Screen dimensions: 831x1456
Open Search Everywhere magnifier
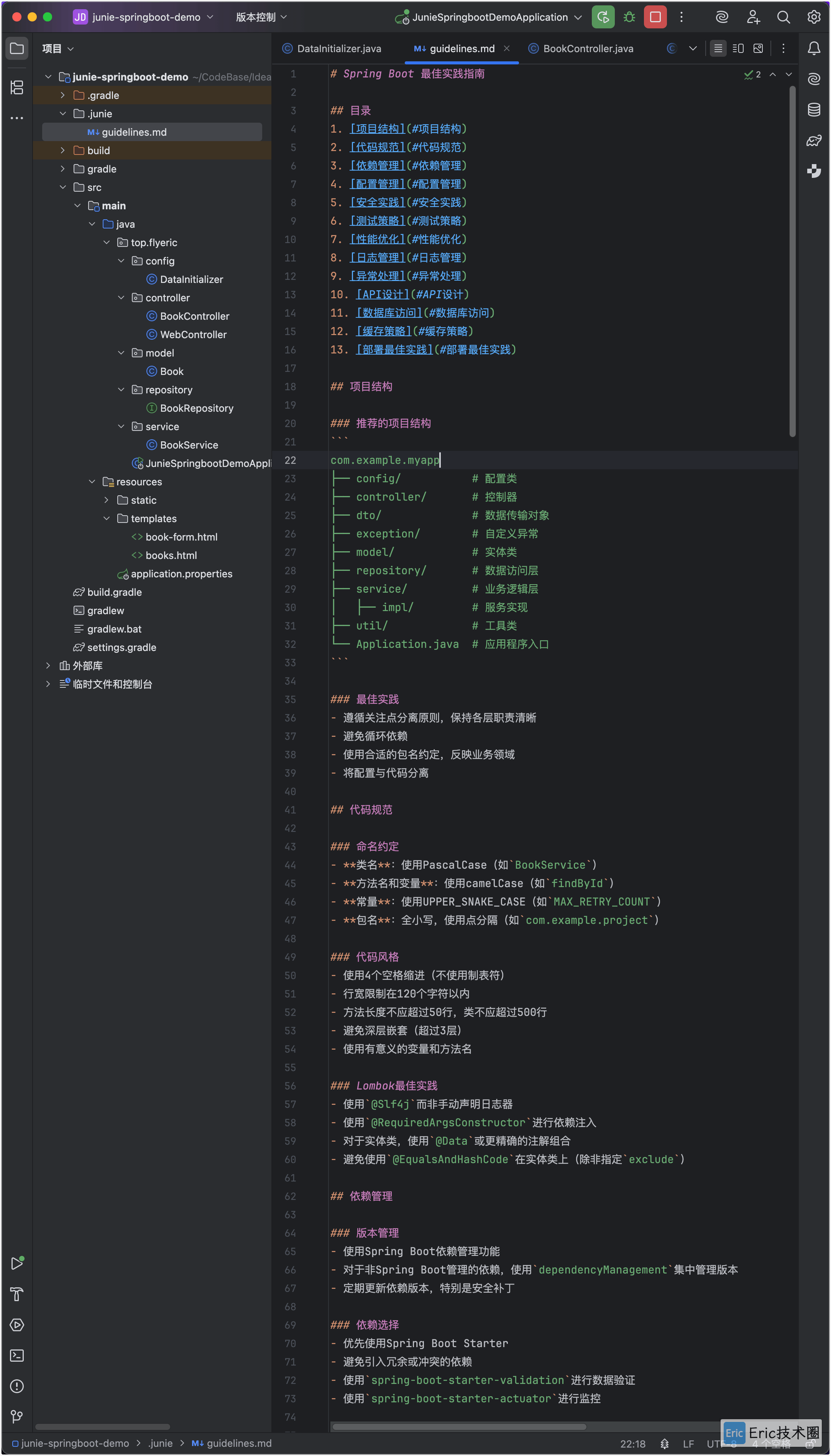[x=783, y=17]
